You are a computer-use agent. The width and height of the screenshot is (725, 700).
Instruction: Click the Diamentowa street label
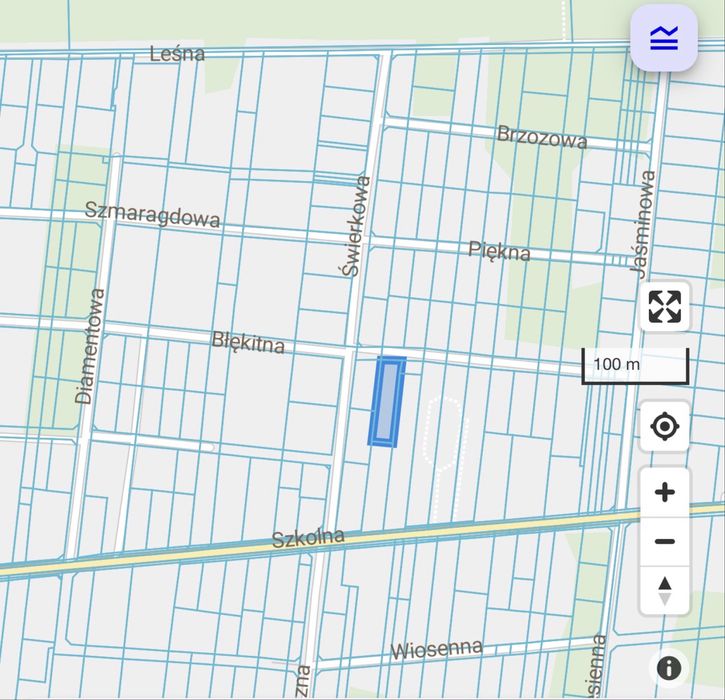click(89, 346)
